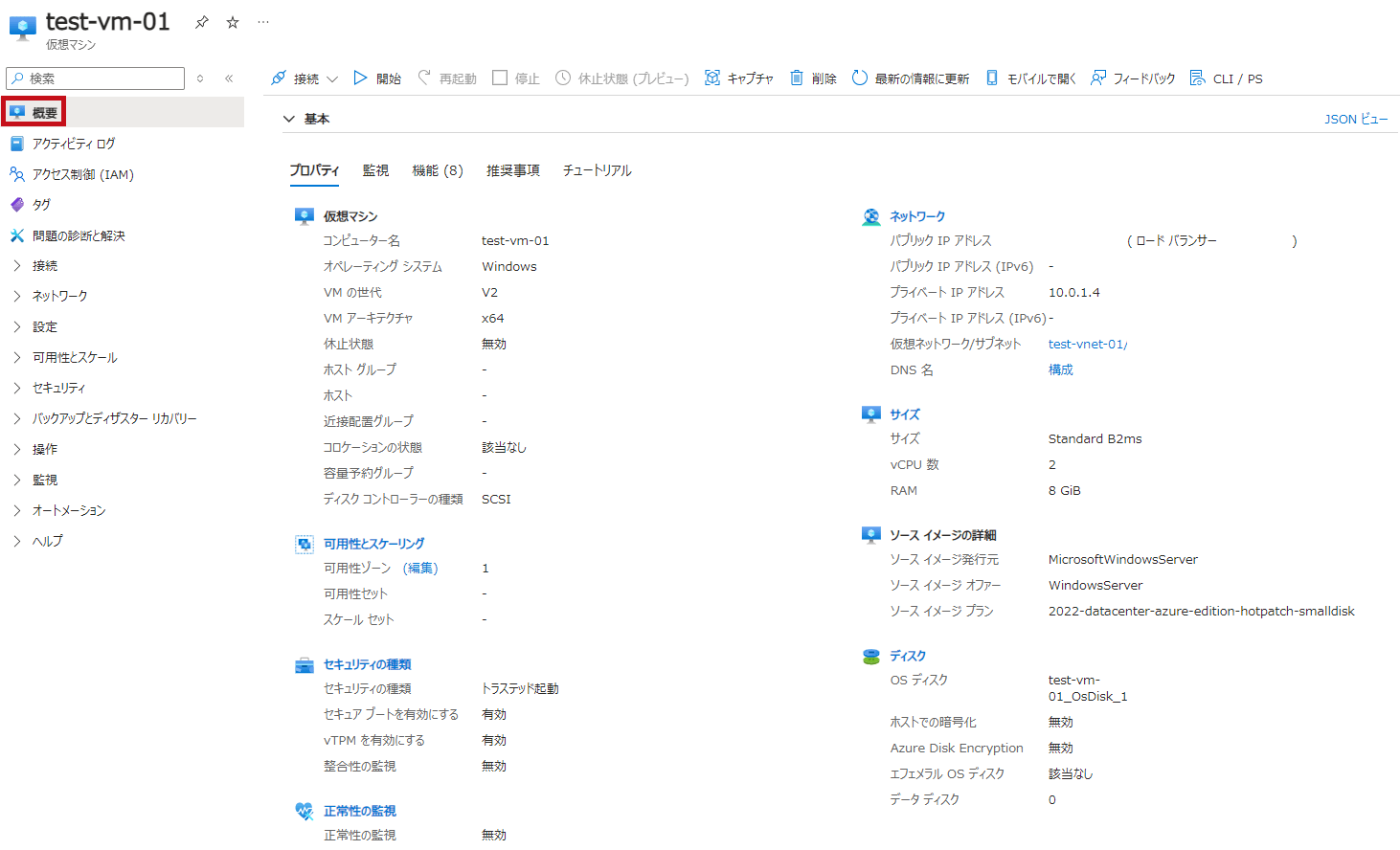
Task: Open the サイズ section heading link
Action: pos(905,414)
